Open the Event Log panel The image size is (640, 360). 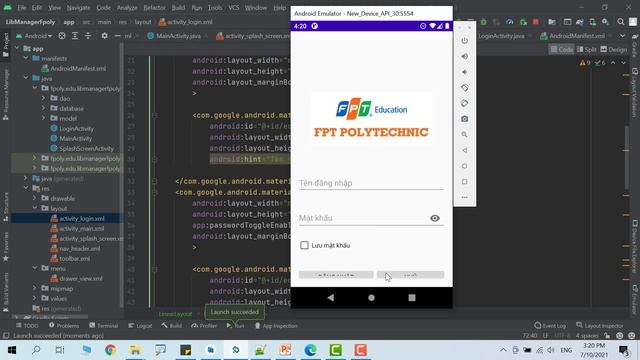click(550, 325)
